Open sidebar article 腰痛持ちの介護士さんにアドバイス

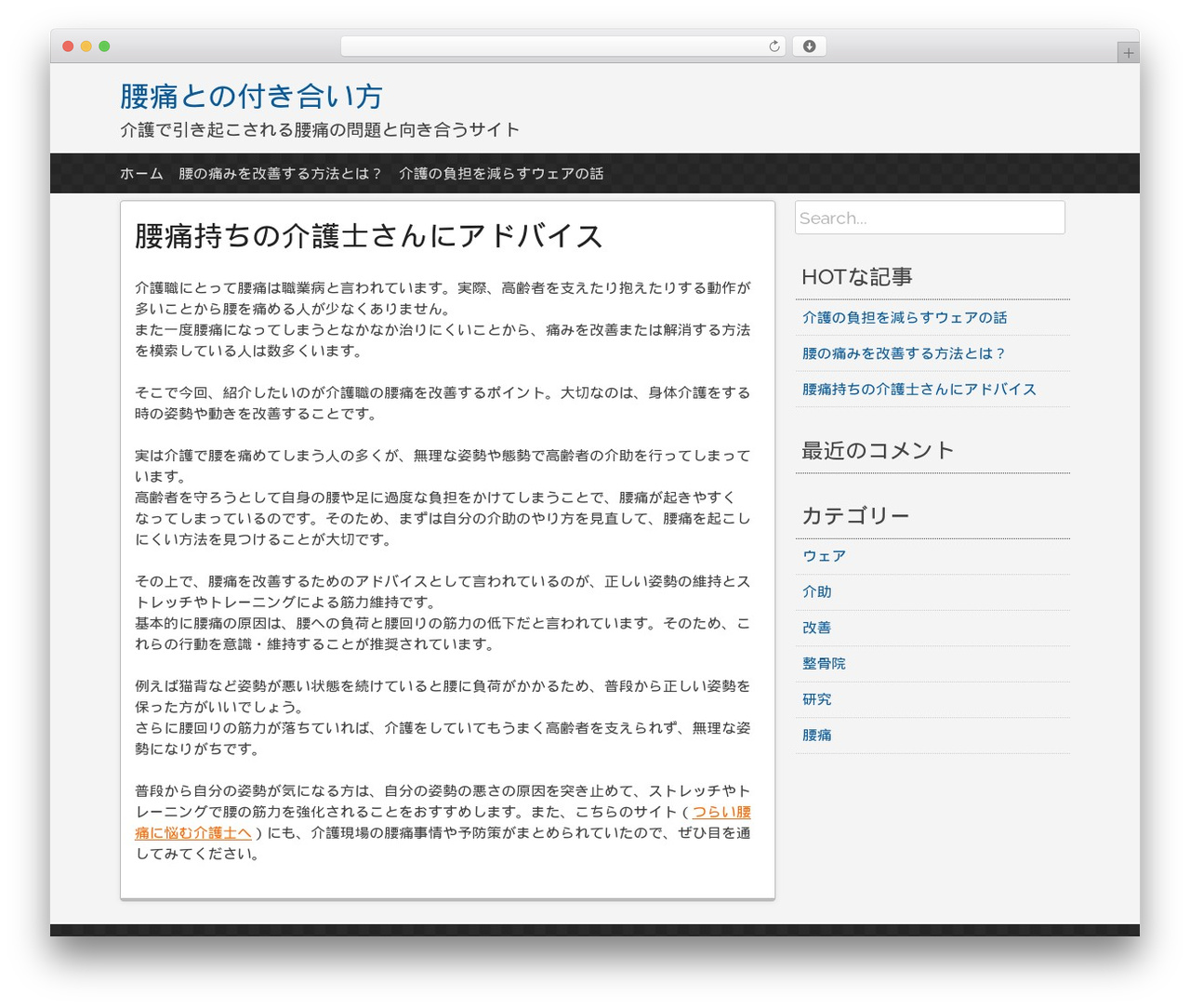click(919, 390)
